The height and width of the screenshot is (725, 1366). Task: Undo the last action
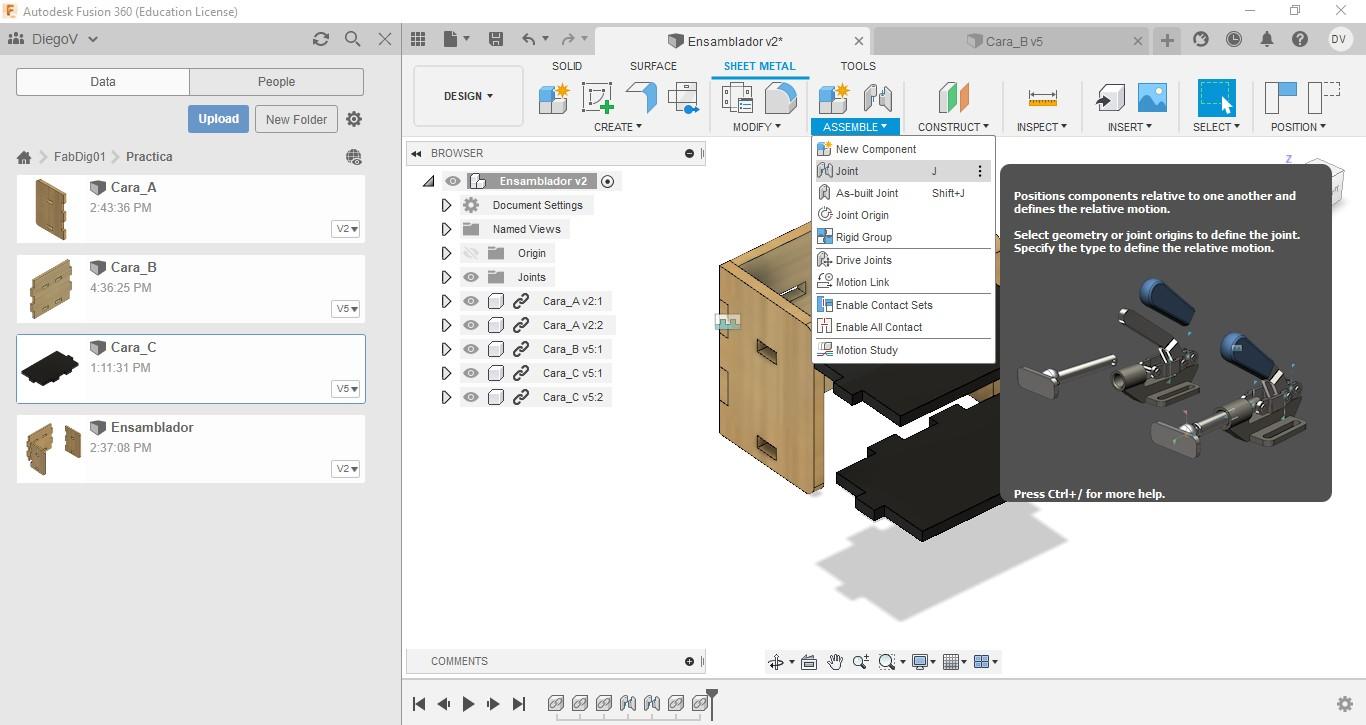pyautogui.click(x=528, y=39)
